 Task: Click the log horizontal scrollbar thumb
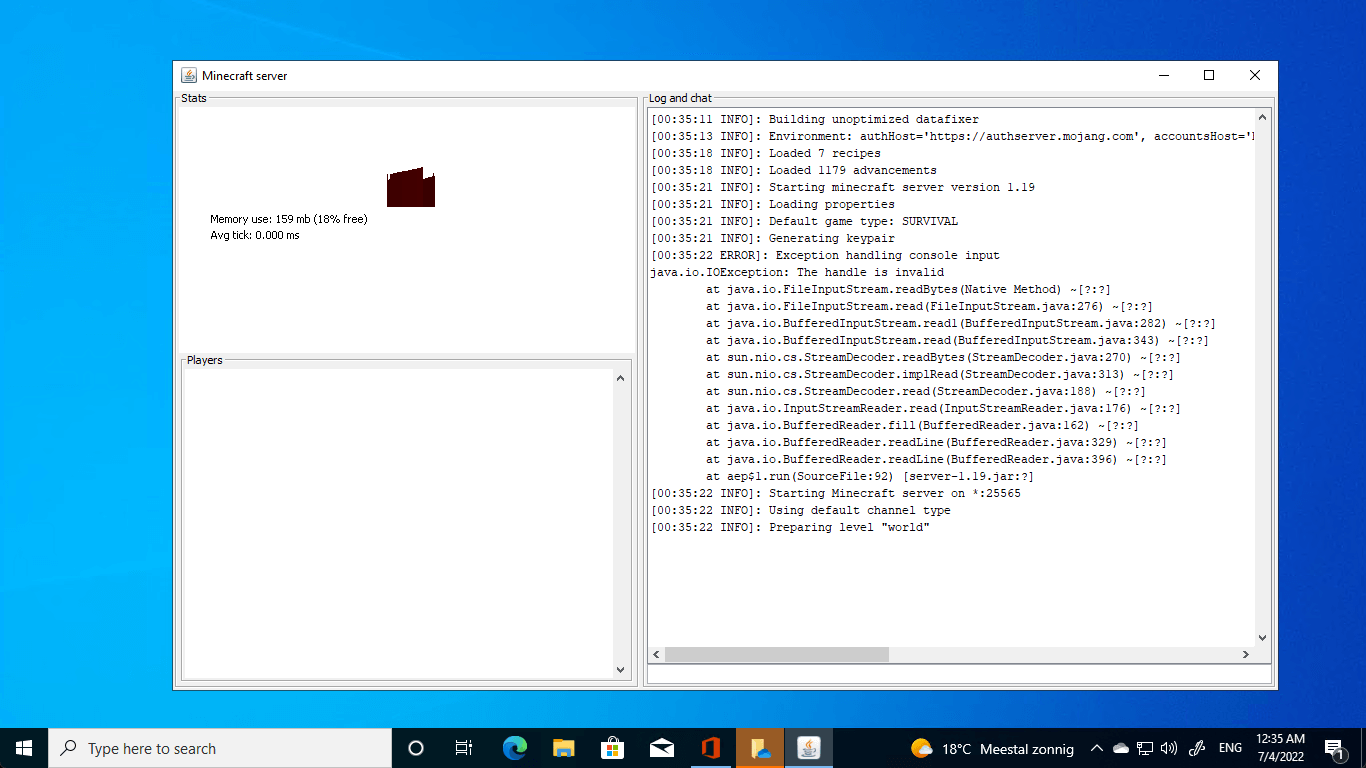point(777,654)
